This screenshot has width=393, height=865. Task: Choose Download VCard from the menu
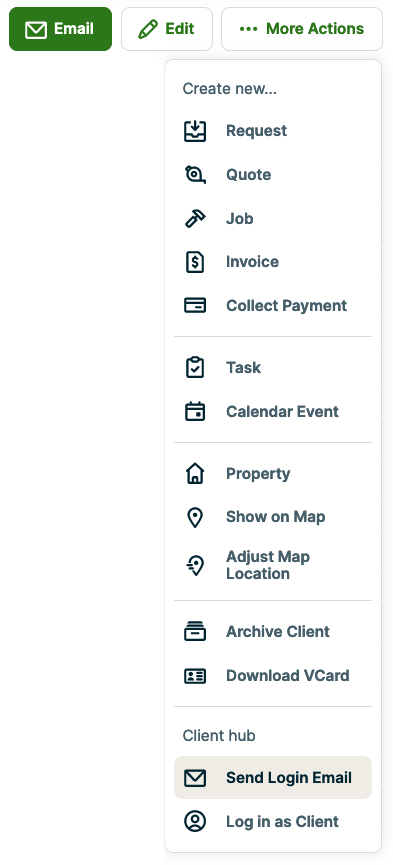coord(273,675)
